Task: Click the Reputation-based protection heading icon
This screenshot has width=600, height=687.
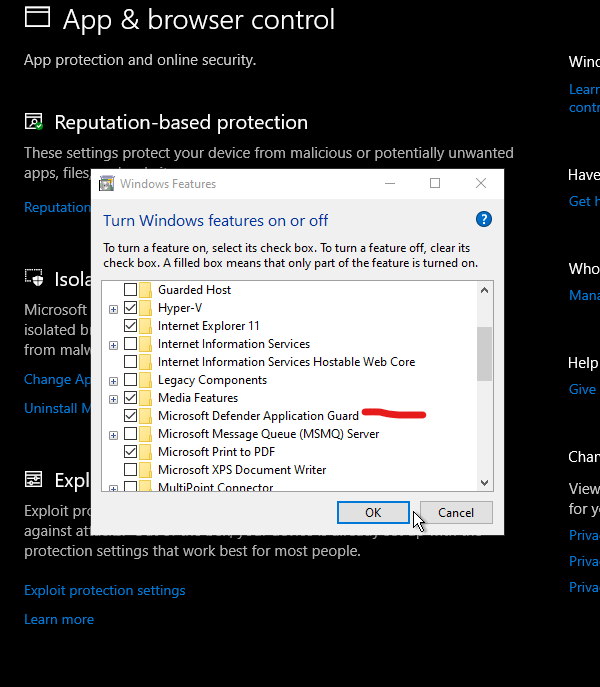Action: [34, 122]
